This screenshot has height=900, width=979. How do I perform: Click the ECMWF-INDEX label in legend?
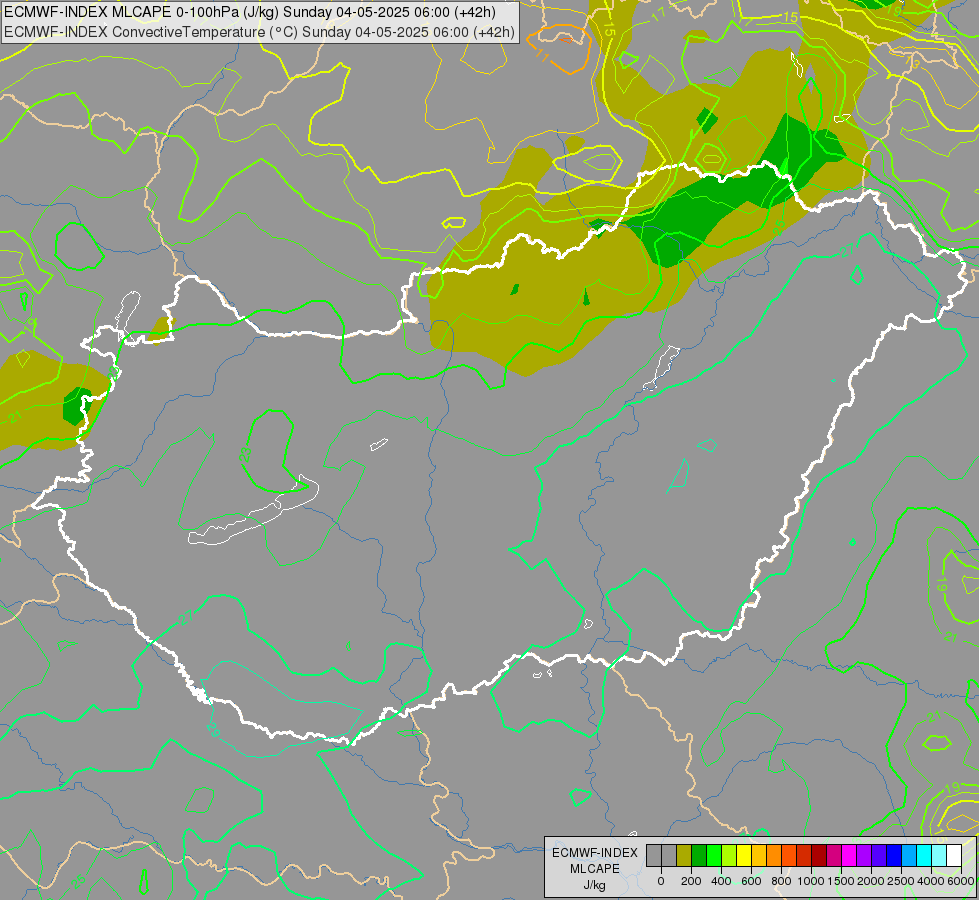pyautogui.click(x=595, y=853)
